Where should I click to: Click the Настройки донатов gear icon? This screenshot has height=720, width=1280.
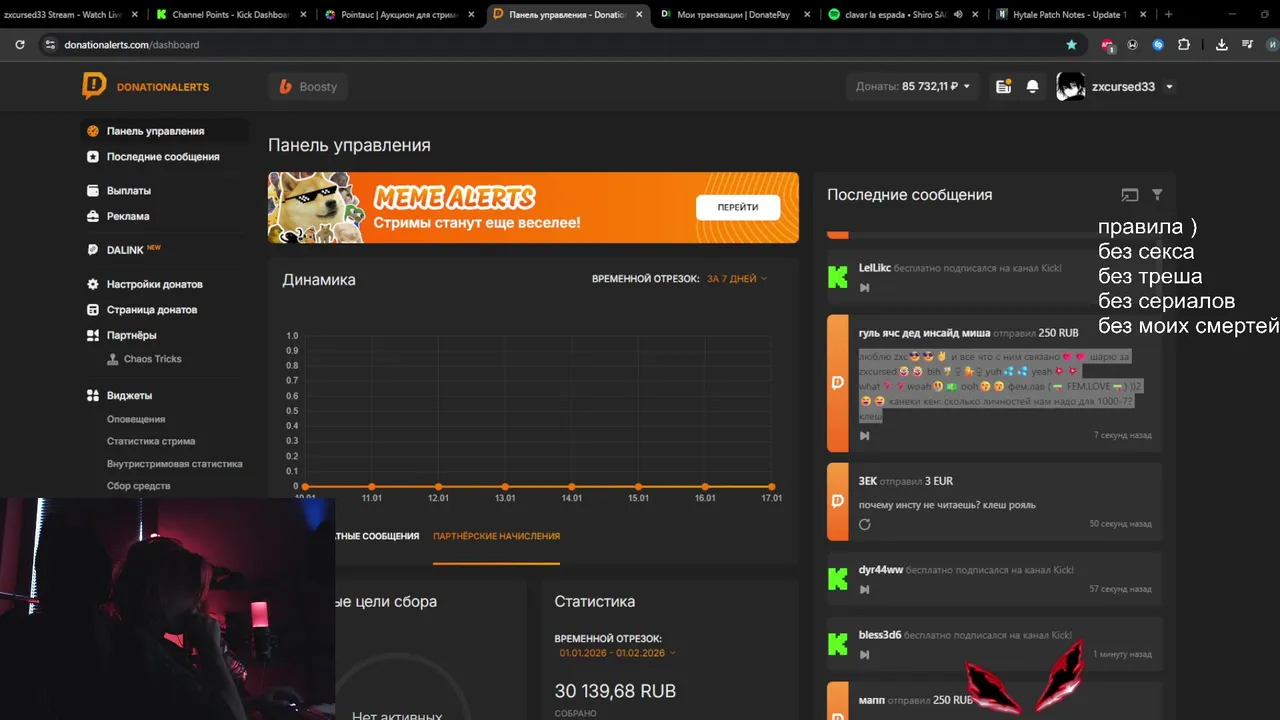[93, 284]
